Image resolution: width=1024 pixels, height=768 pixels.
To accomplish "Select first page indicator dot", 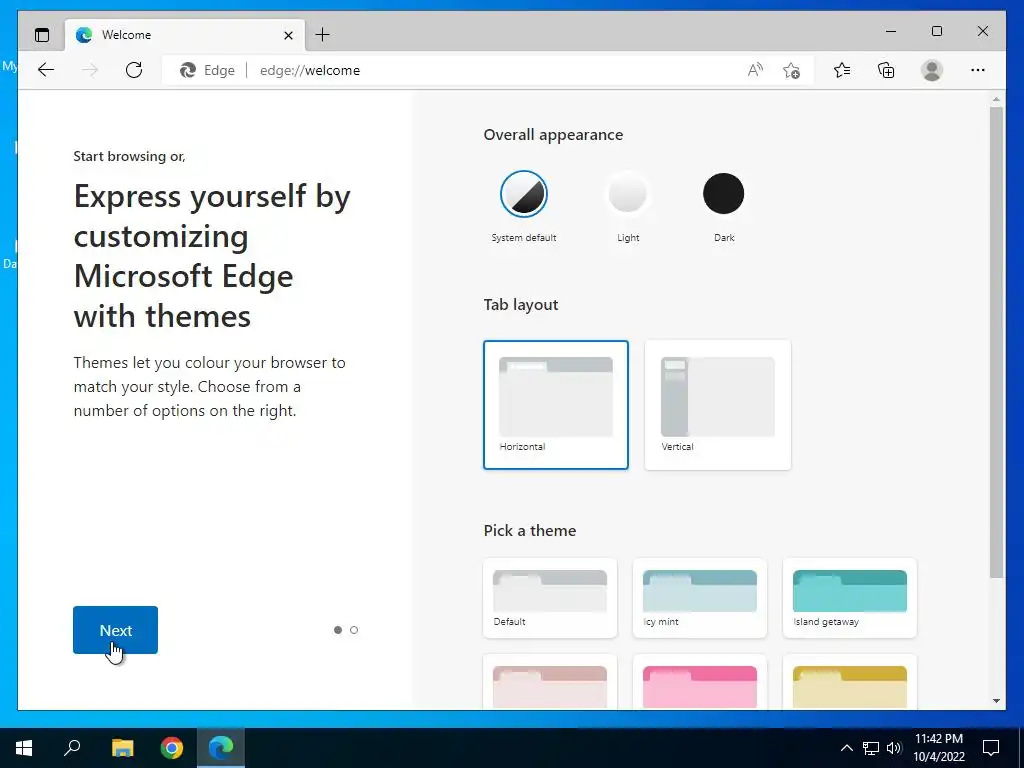I will click(x=338, y=630).
